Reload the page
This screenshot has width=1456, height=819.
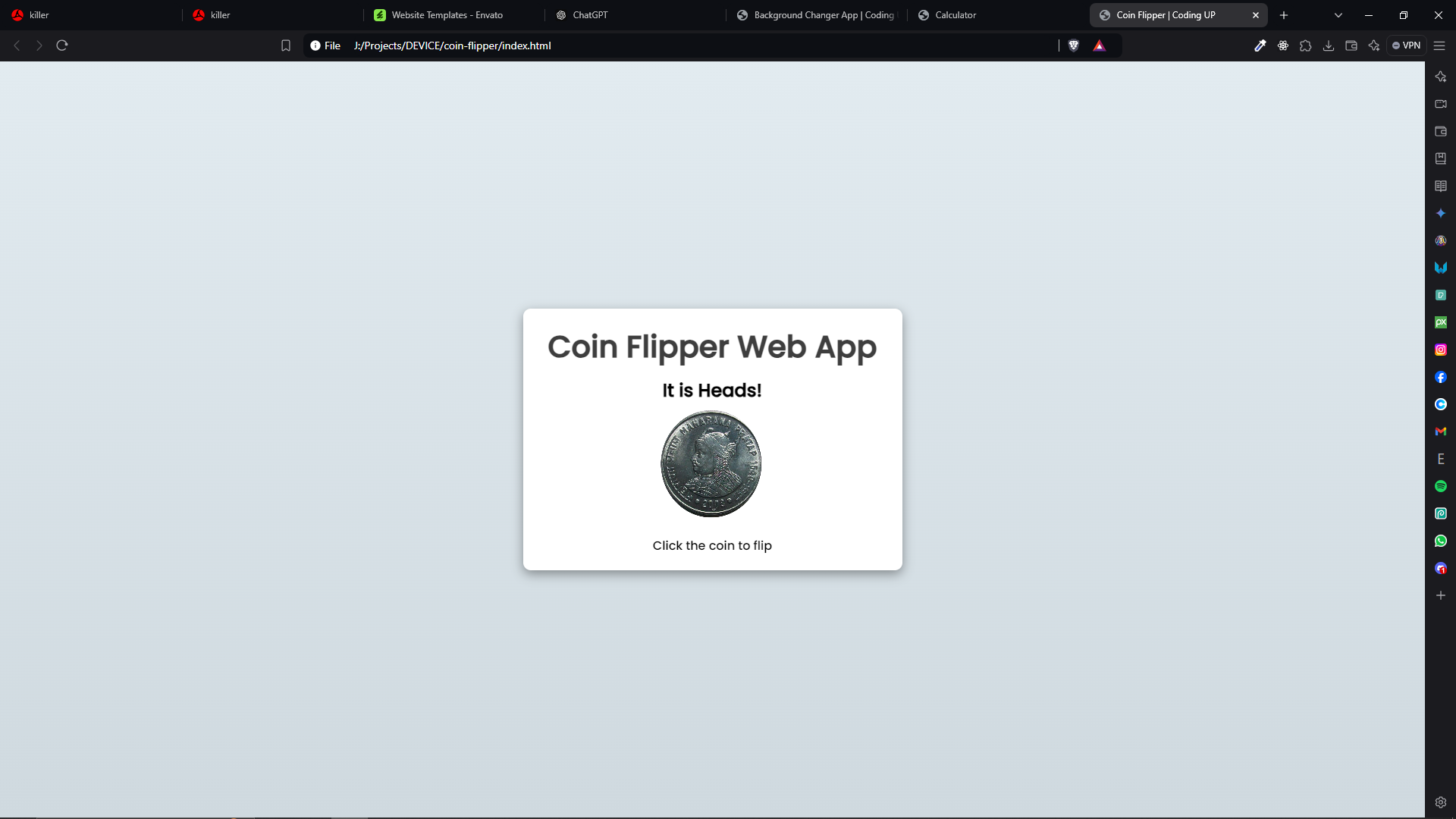point(62,45)
